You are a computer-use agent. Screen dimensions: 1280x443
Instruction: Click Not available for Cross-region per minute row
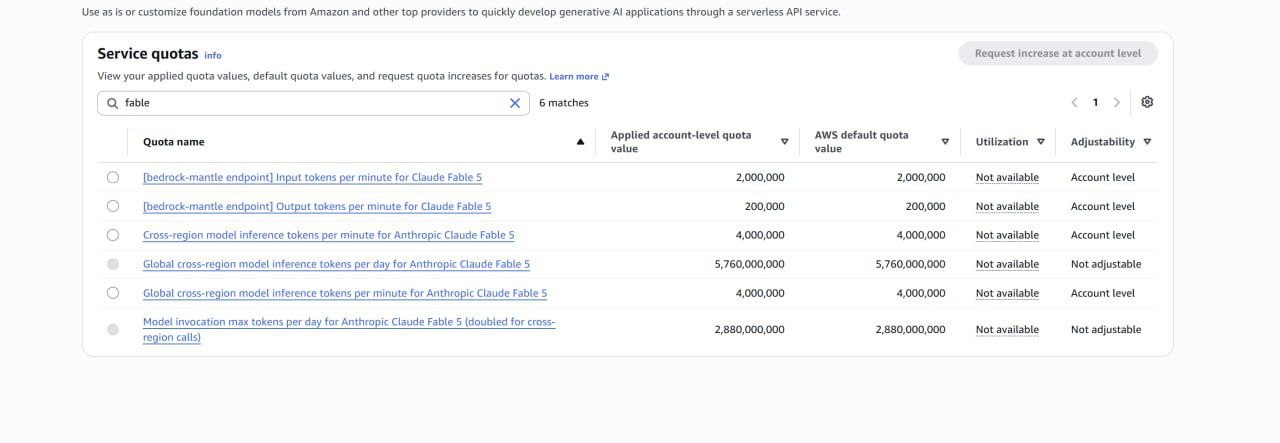click(1007, 235)
